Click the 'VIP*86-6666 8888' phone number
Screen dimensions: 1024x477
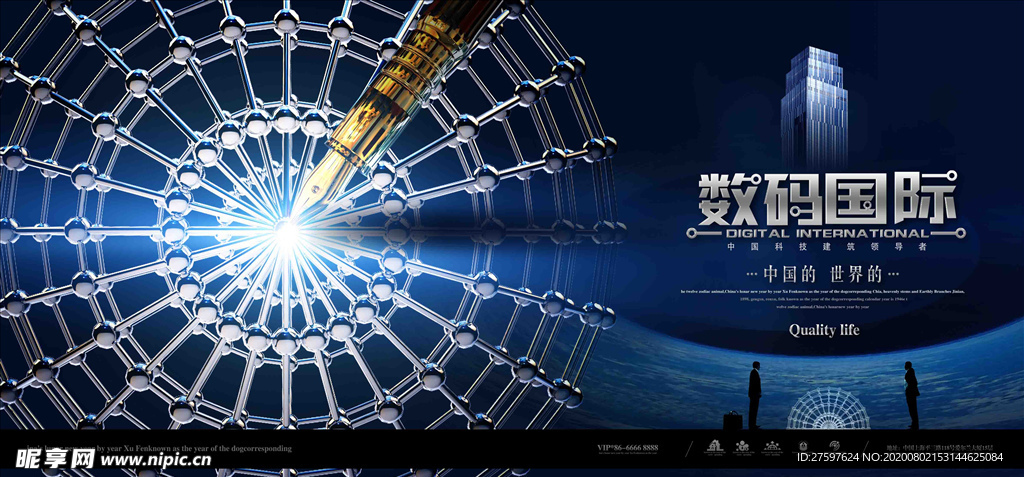628,448
